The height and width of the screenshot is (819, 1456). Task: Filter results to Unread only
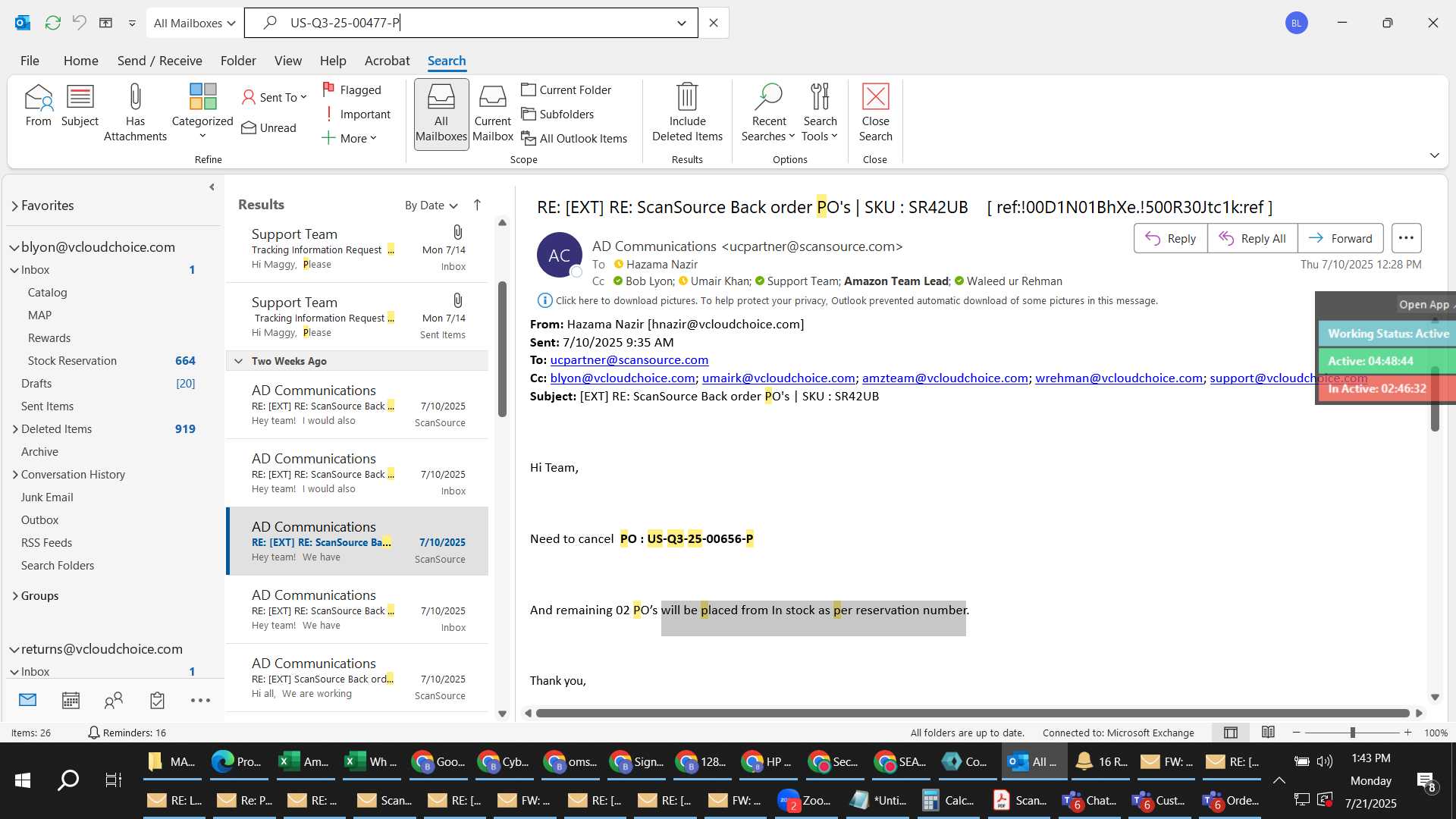[x=269, y=127]
